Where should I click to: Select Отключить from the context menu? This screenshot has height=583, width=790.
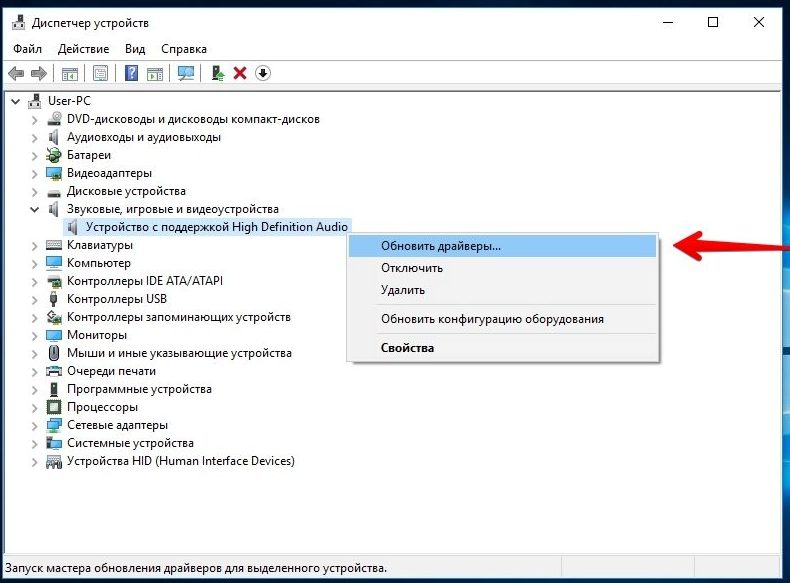click(412, 268)
